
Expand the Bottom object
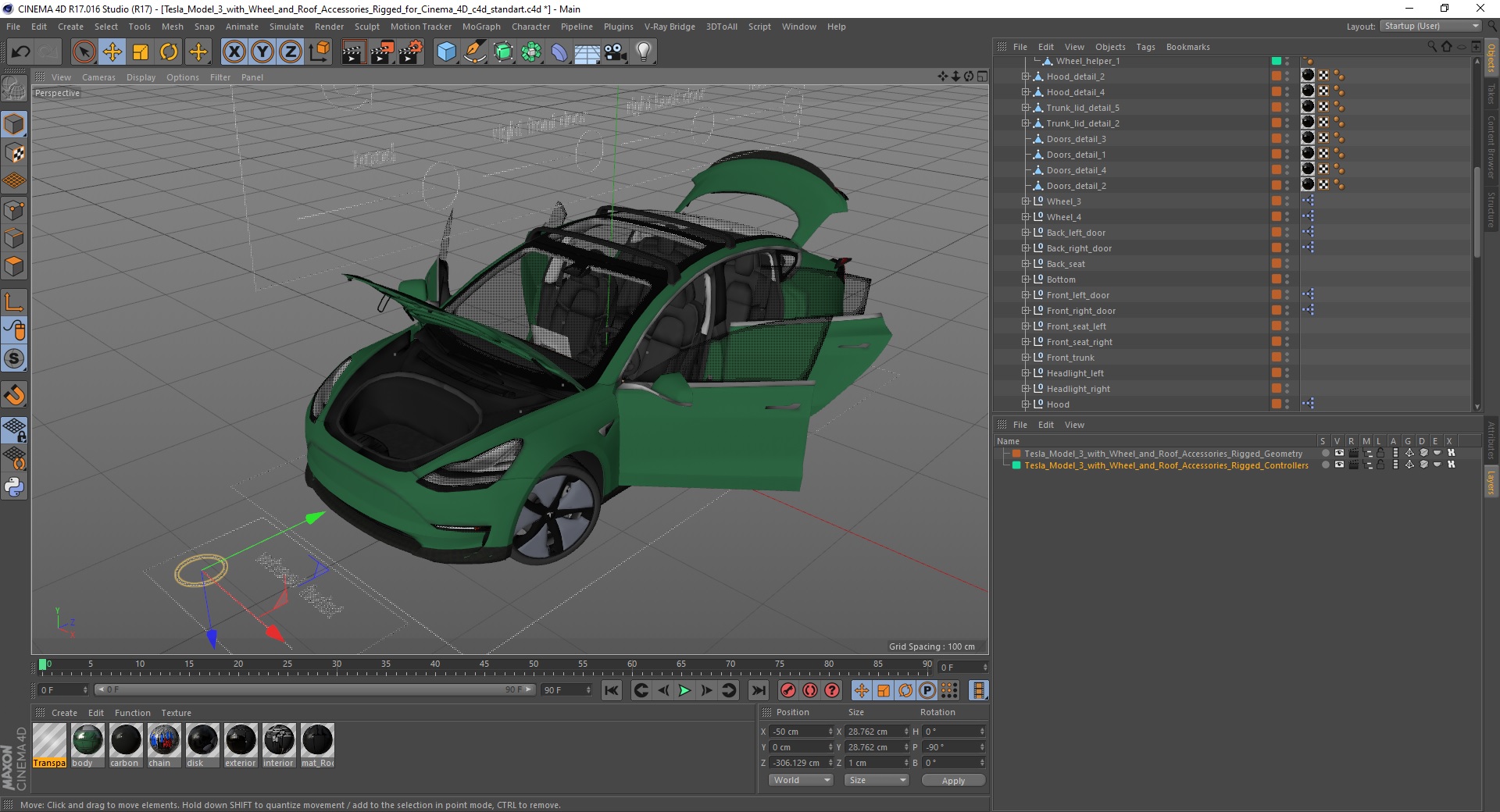(x=1025, y=280)
